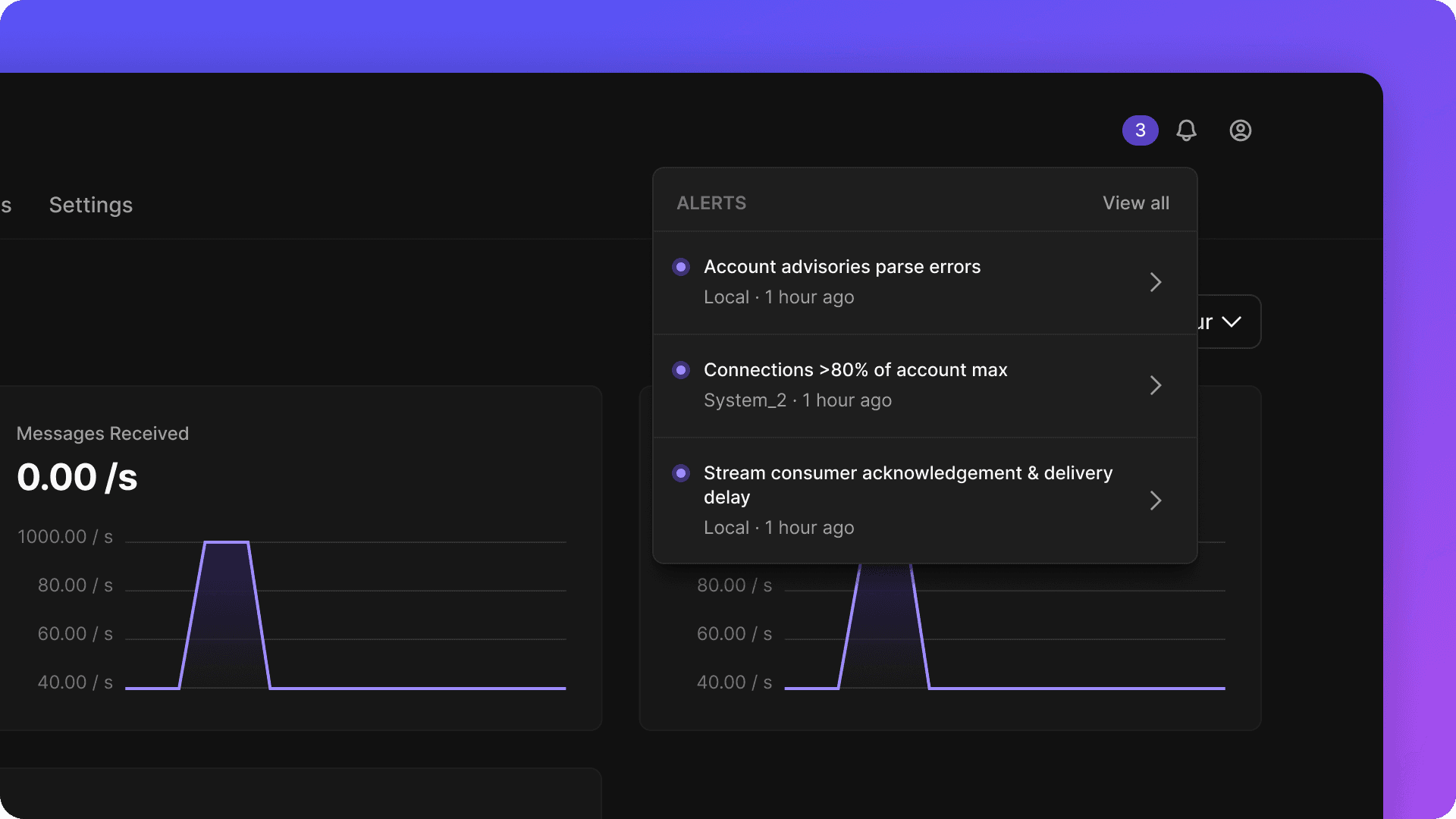Click the Messages Received 0.00 /s value
1456x819 pixels.
[77, 478]
